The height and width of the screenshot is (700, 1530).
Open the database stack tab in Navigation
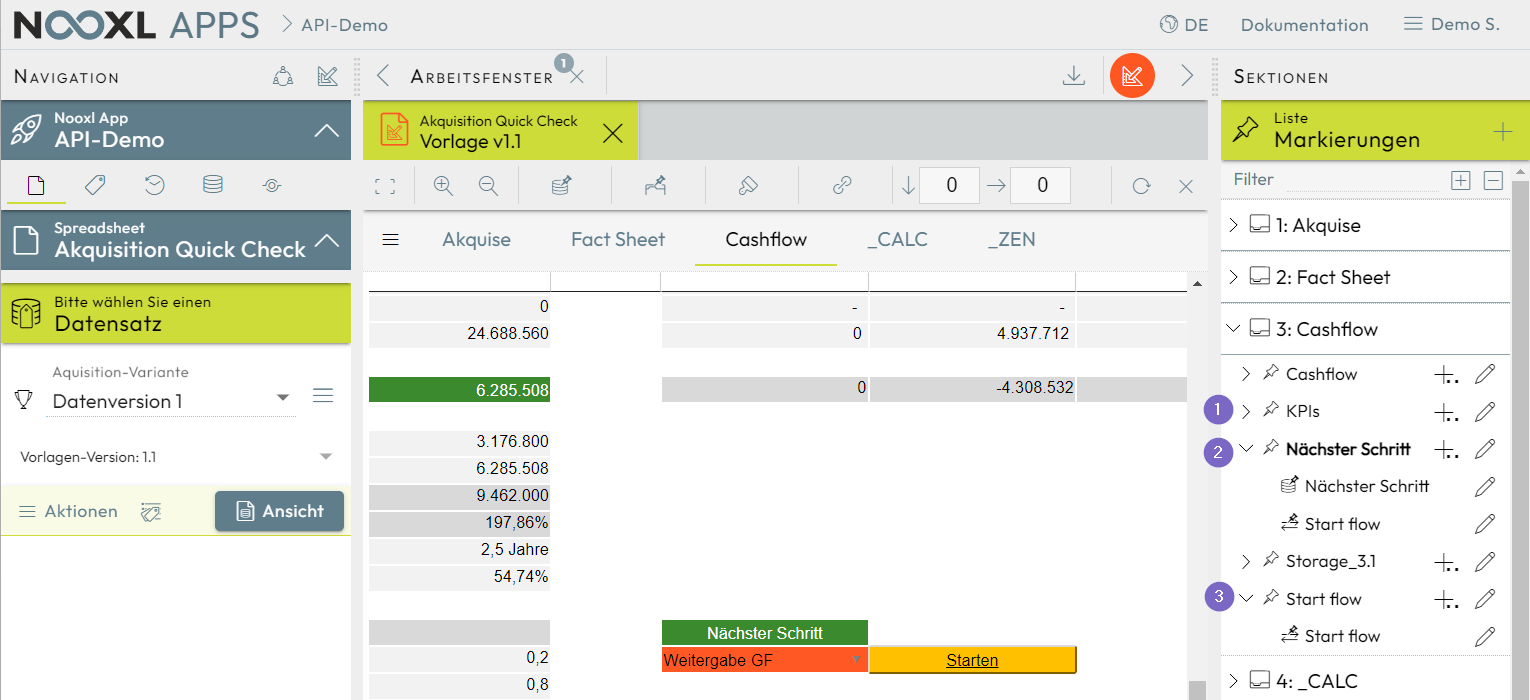click(x=213, y=185)
